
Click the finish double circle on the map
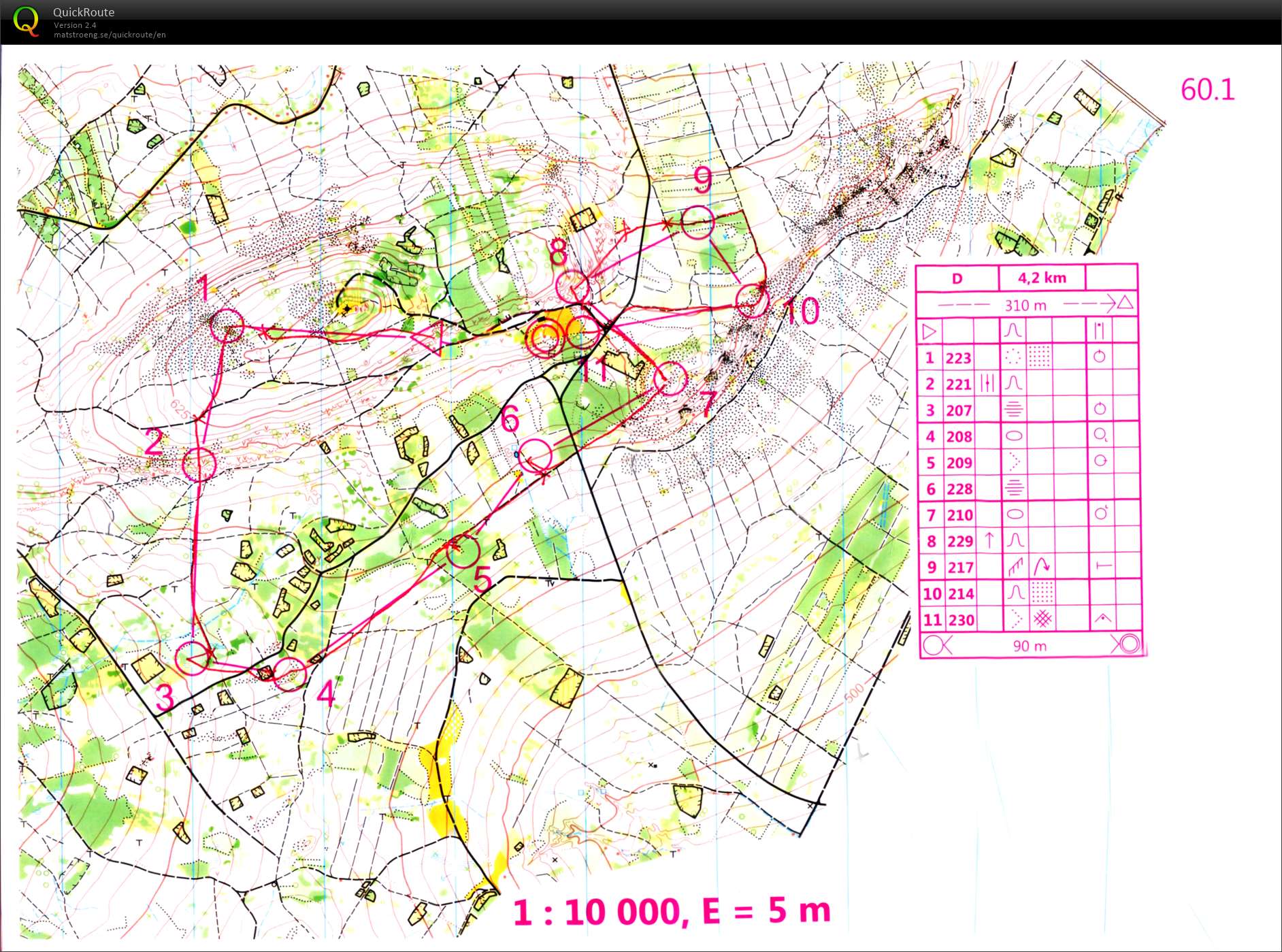(x=545, y=338)
